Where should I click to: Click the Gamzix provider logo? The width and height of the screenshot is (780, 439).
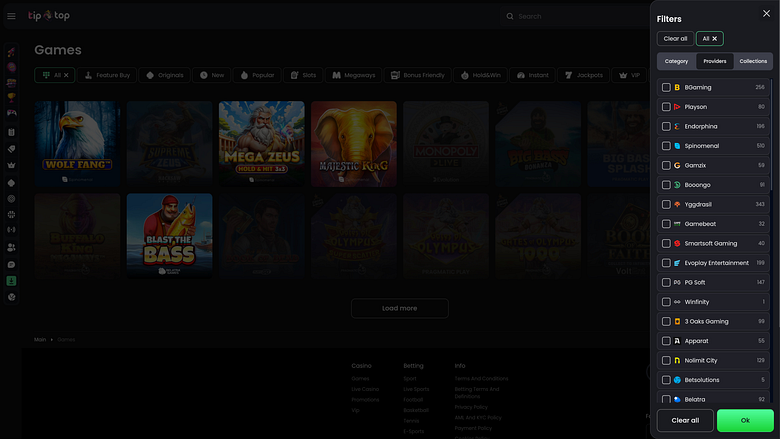(x=677, y=166)
